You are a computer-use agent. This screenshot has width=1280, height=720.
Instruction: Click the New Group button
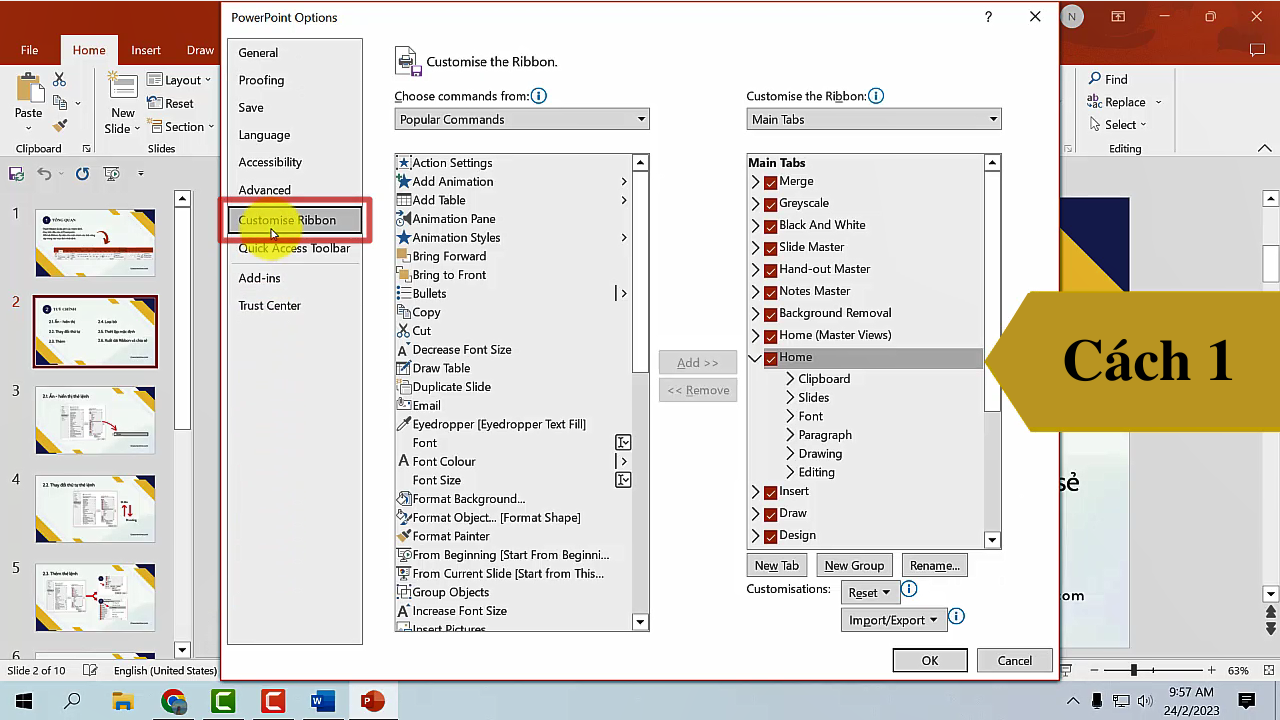(854, 565)
